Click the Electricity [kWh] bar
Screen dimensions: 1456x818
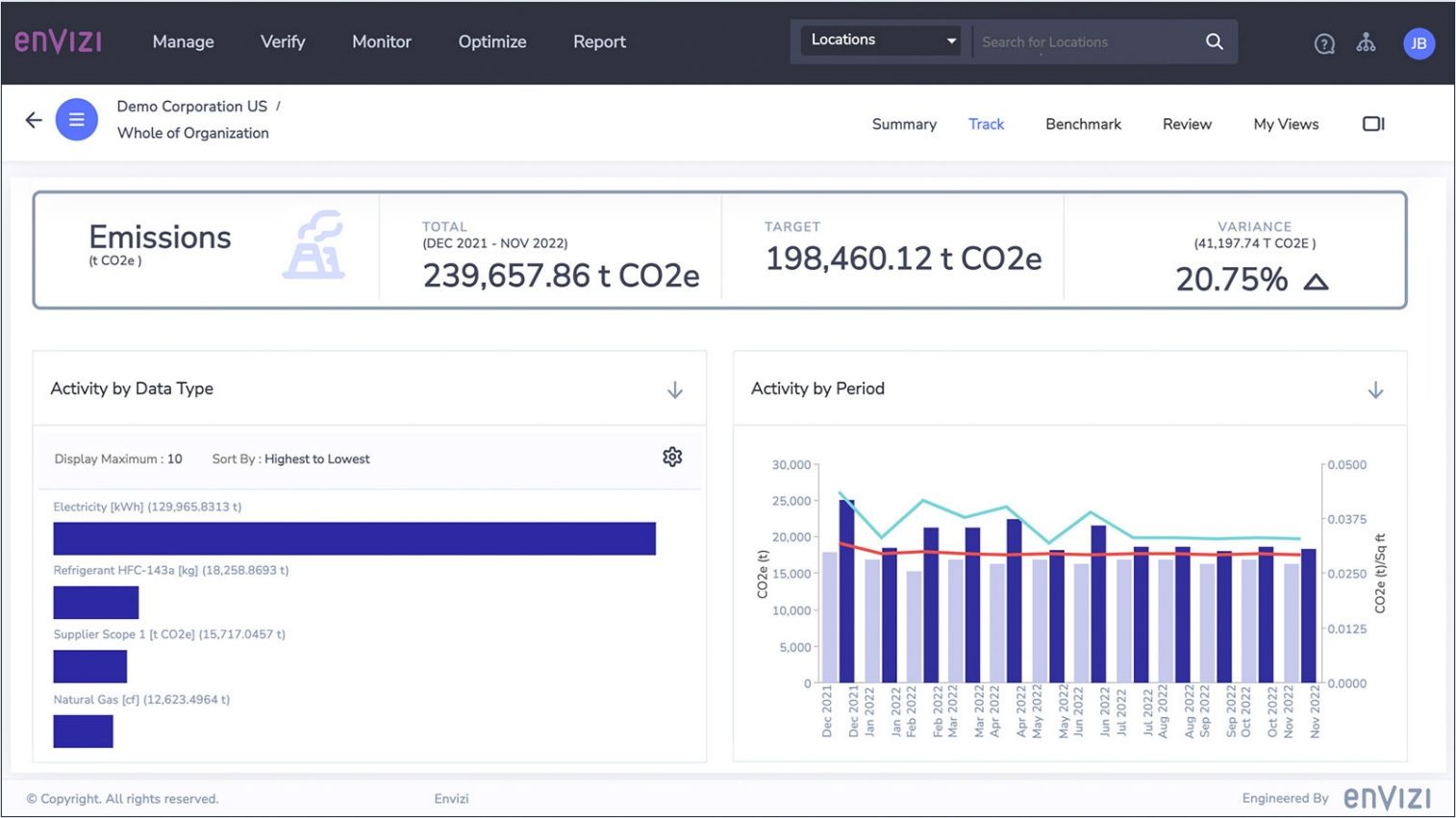(x=355, y=538)
